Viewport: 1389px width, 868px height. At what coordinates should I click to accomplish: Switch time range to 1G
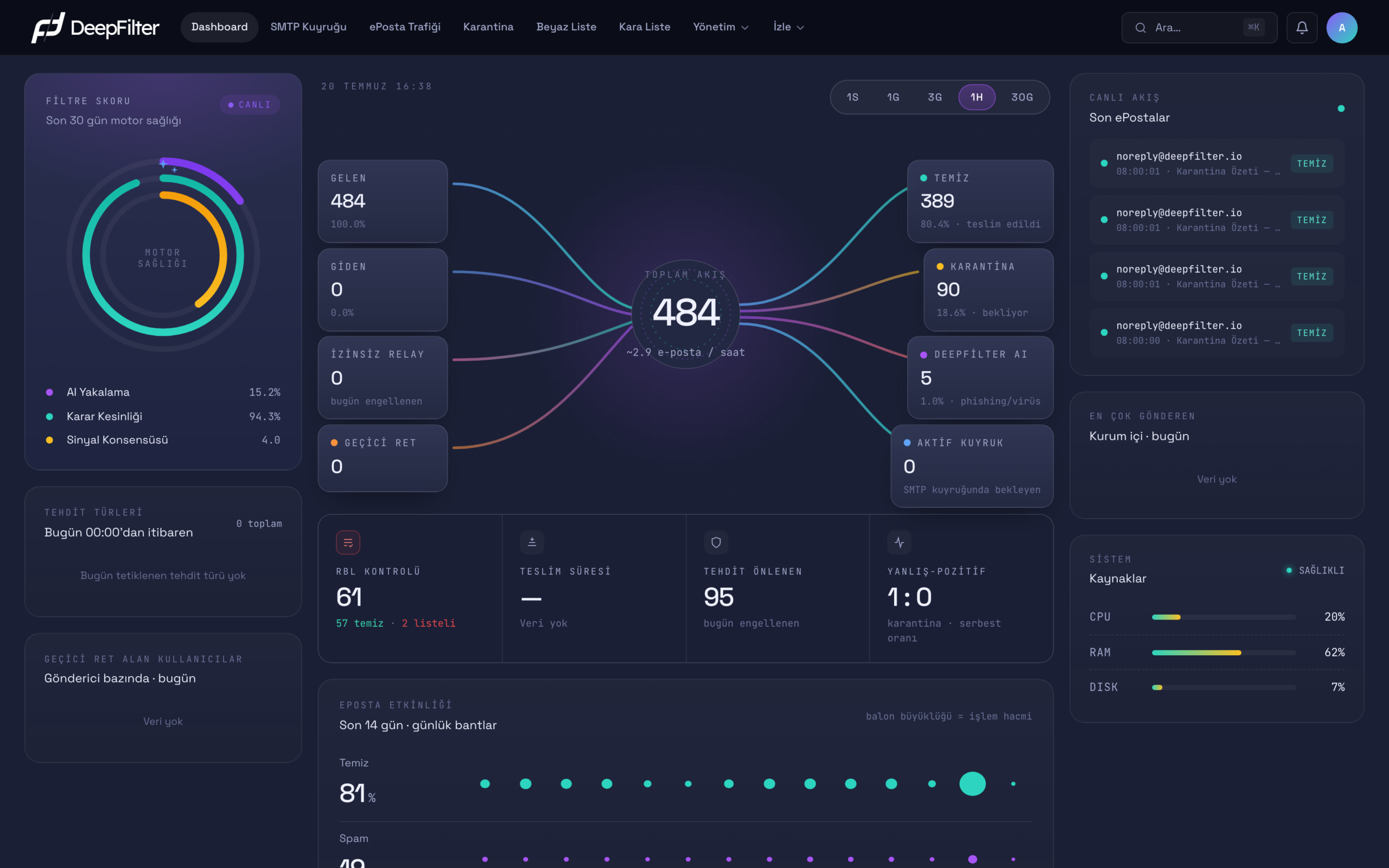893,97
